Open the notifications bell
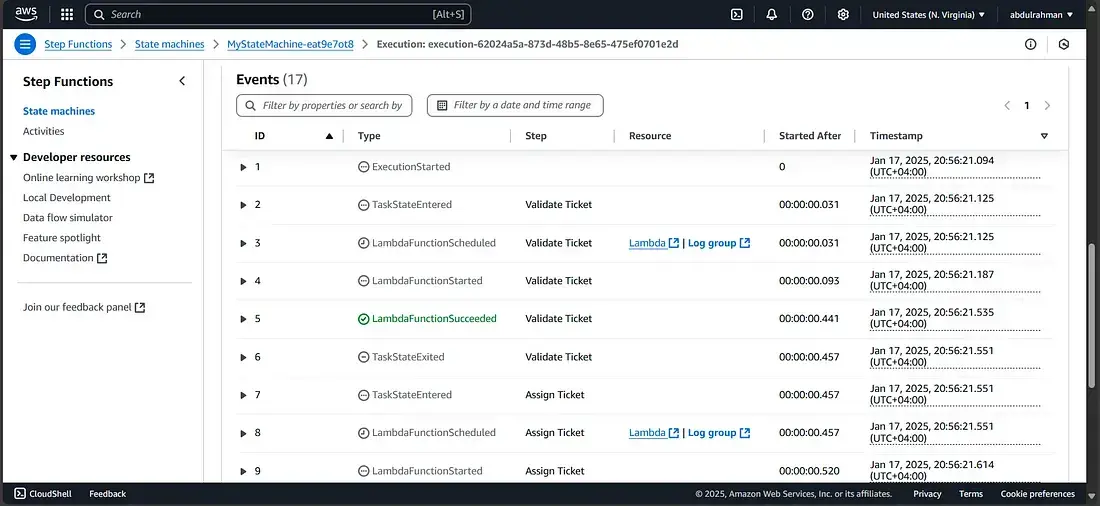This screenshot has width=1100, height=506. (x=772, y=14)
